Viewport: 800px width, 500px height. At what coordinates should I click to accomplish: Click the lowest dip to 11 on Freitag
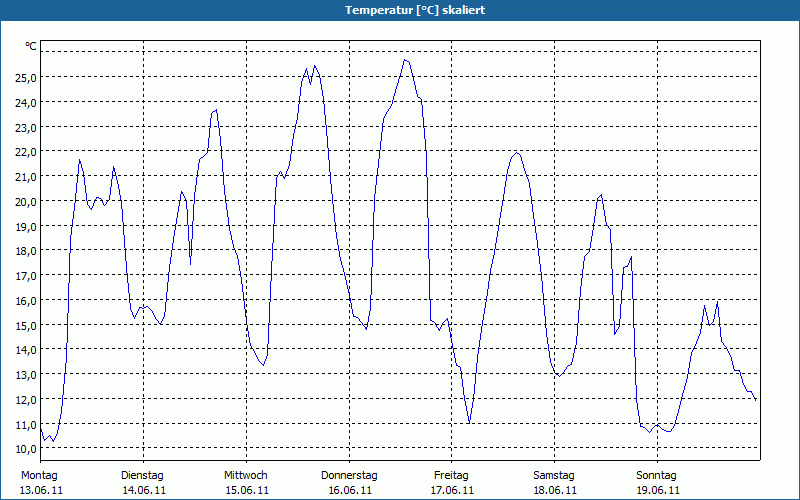(x=469, y=422)
